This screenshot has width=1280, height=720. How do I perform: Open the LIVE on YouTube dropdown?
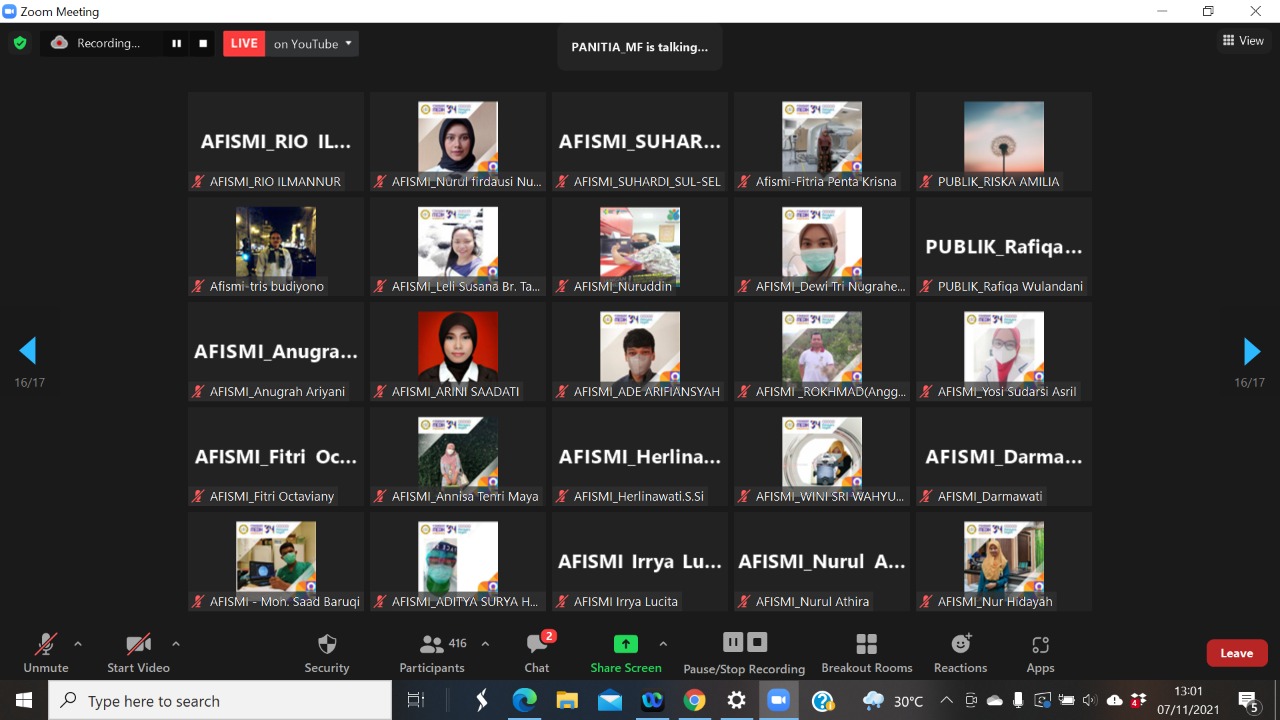(x=312, y=44)
